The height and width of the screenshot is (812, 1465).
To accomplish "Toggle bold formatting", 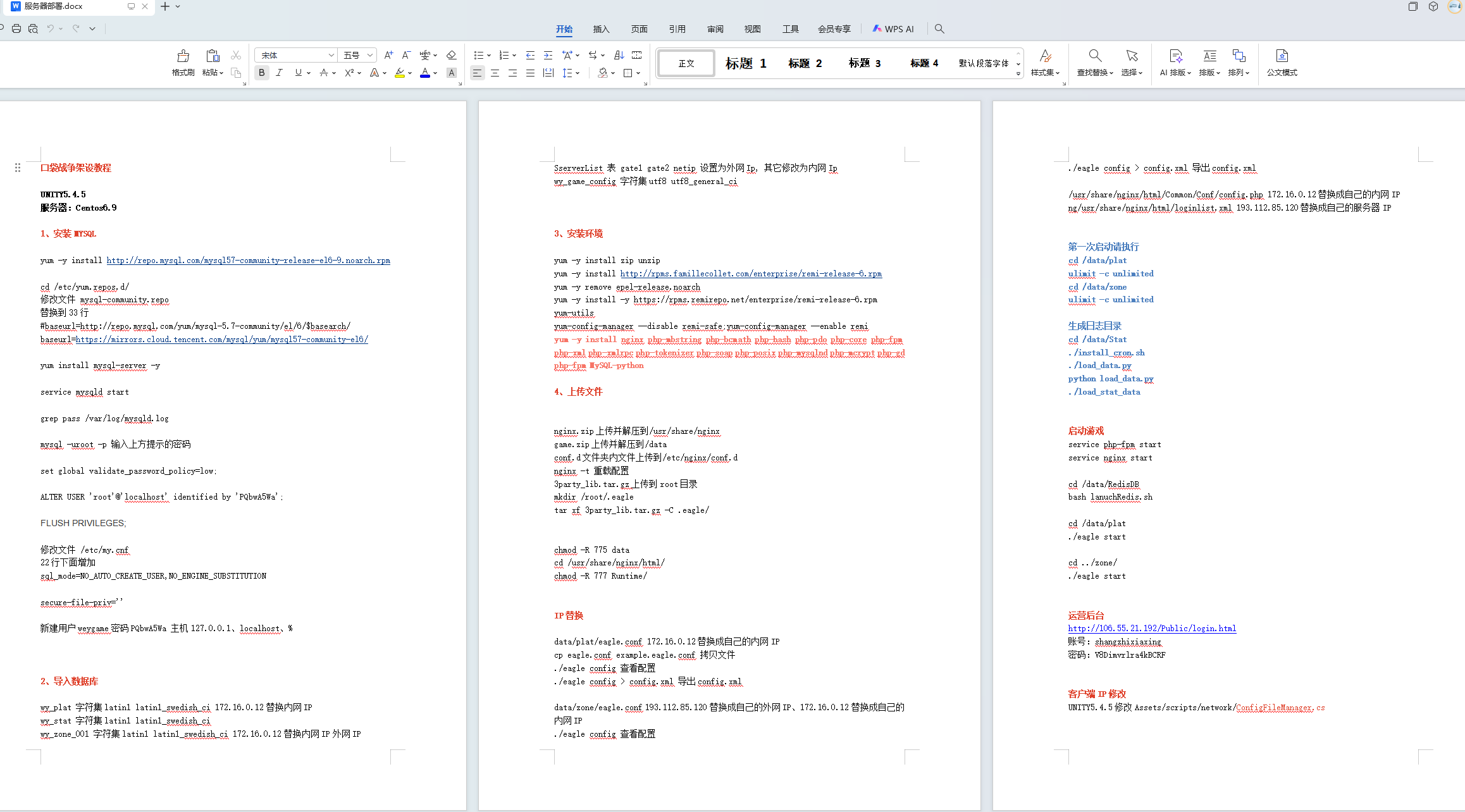I will (x=261, y=73).
